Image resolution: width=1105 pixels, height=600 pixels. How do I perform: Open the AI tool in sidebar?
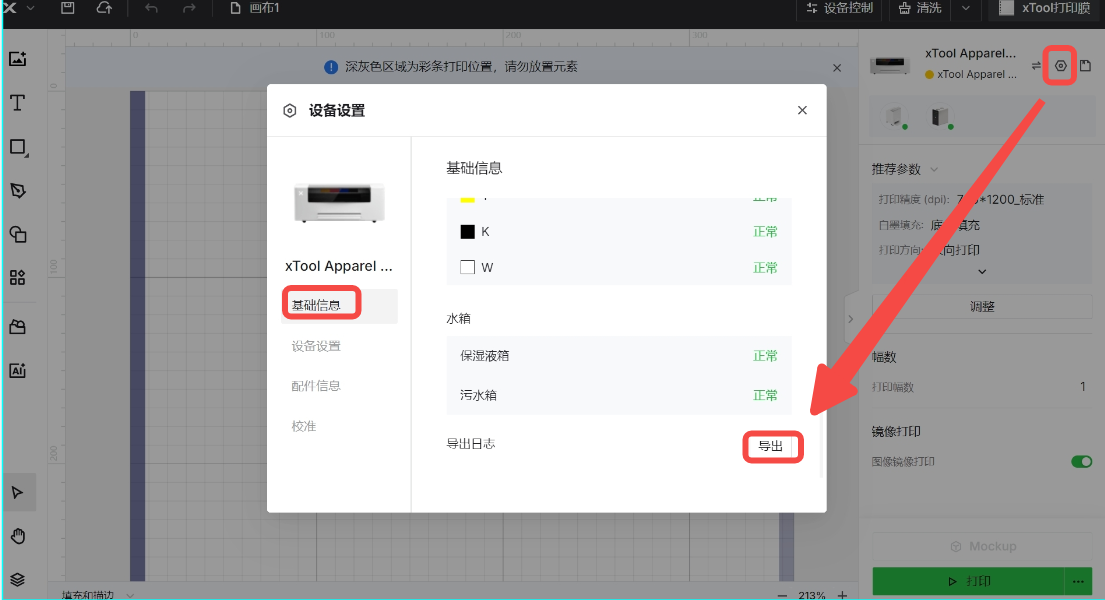[17, 370]
